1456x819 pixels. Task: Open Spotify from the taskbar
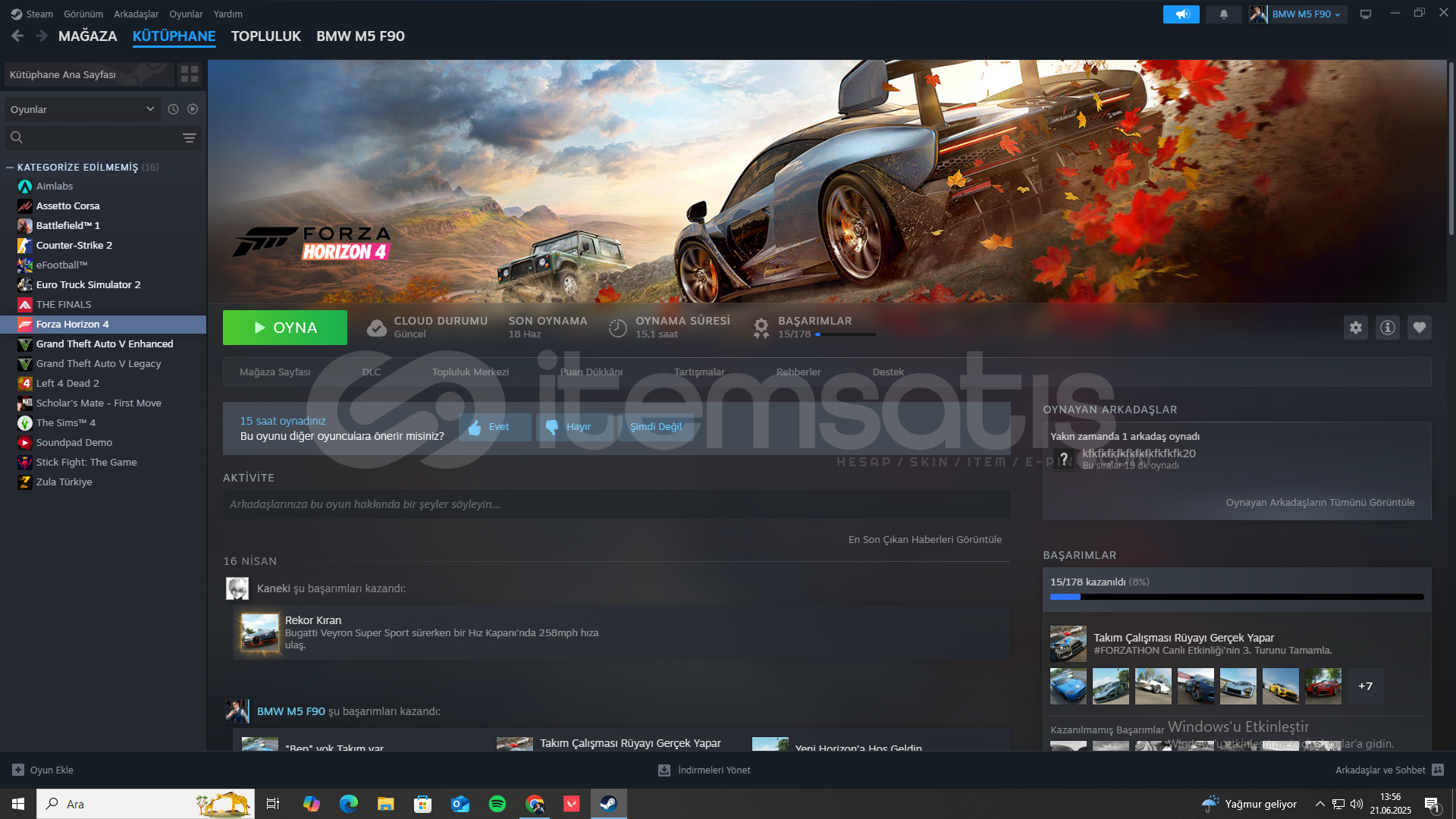click(497, 804)
